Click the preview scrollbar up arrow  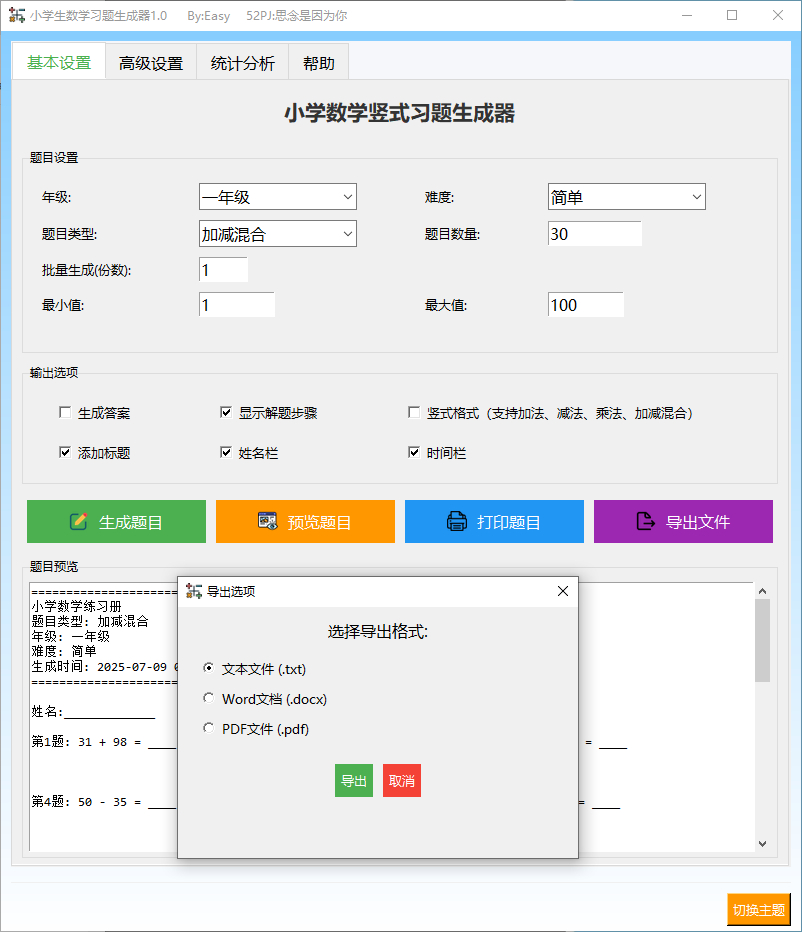[762, 591]
